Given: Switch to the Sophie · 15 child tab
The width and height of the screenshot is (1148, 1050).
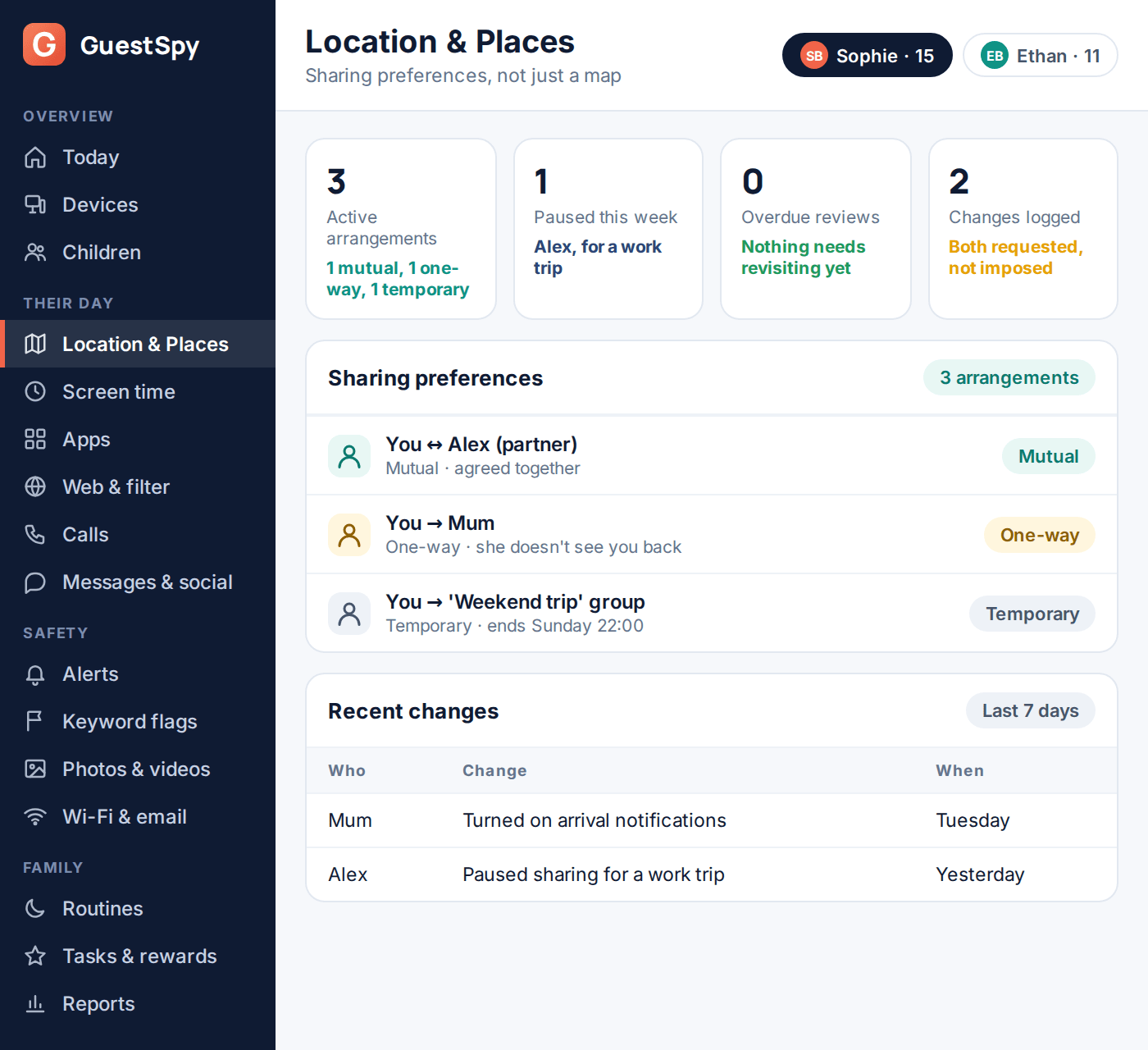Looking at the screenshot, I should [x=868, y=56].
